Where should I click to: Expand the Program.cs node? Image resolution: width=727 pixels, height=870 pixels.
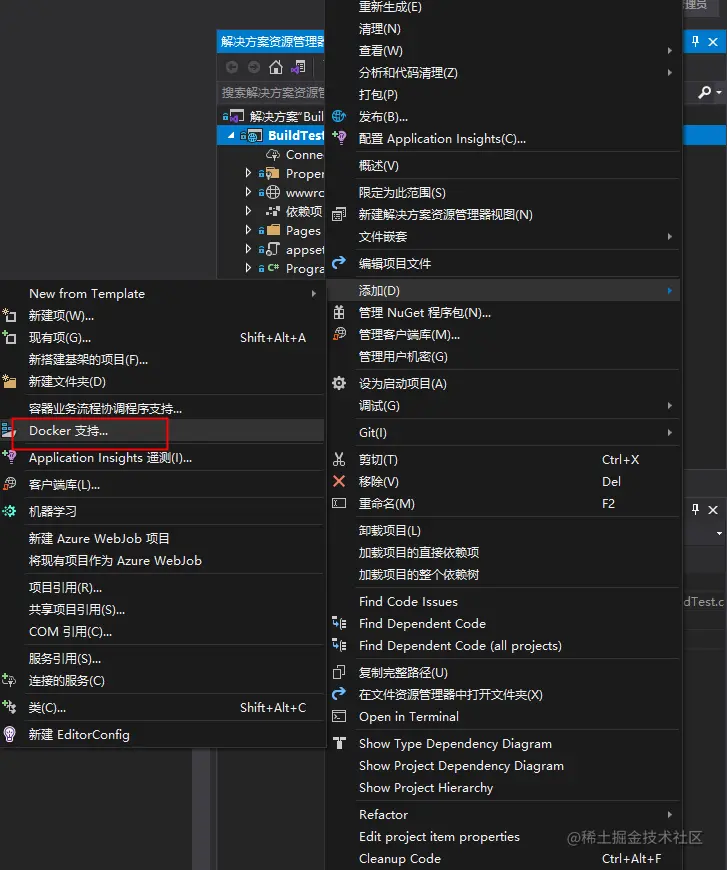(248, 268)
